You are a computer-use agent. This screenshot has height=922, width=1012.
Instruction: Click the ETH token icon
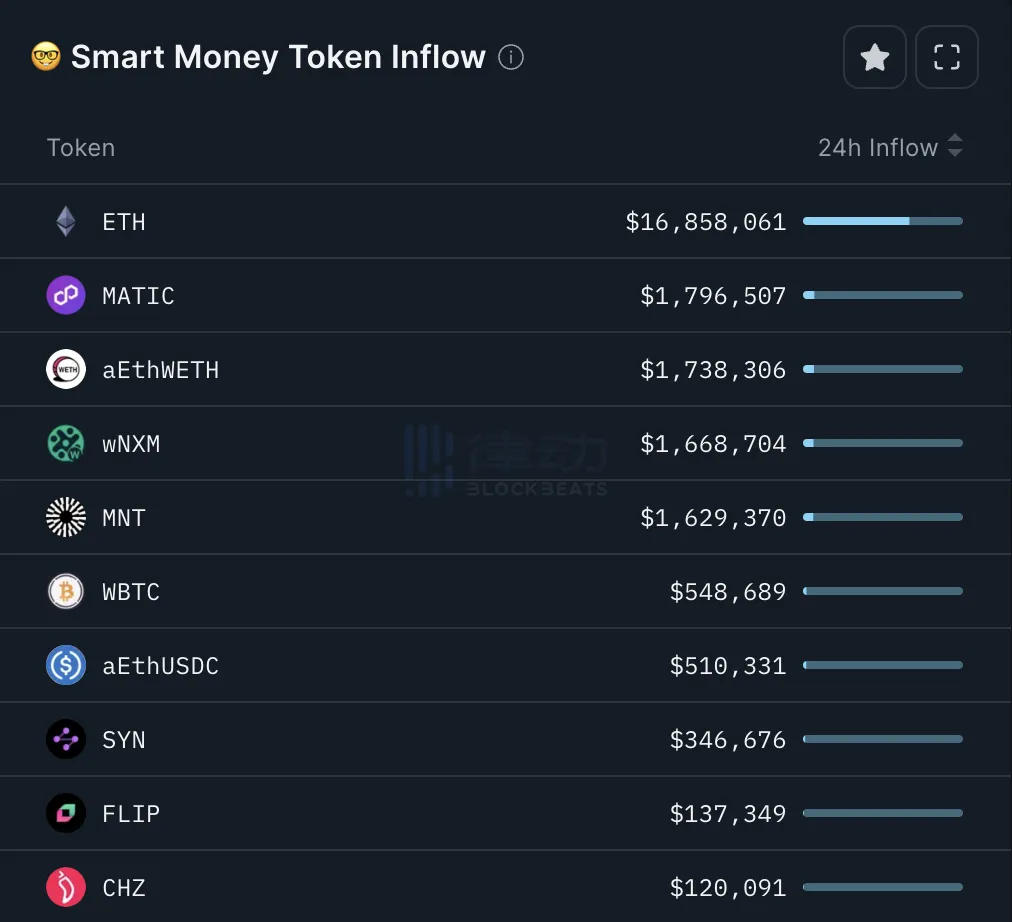(x=66, y=221)
